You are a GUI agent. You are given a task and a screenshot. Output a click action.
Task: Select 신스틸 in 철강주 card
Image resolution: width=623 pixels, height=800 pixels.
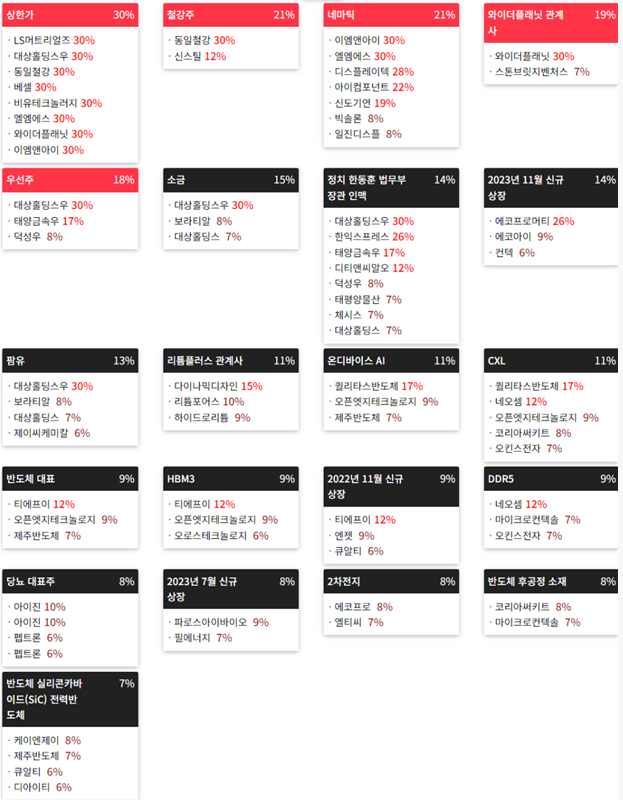(x=188, y=56)
